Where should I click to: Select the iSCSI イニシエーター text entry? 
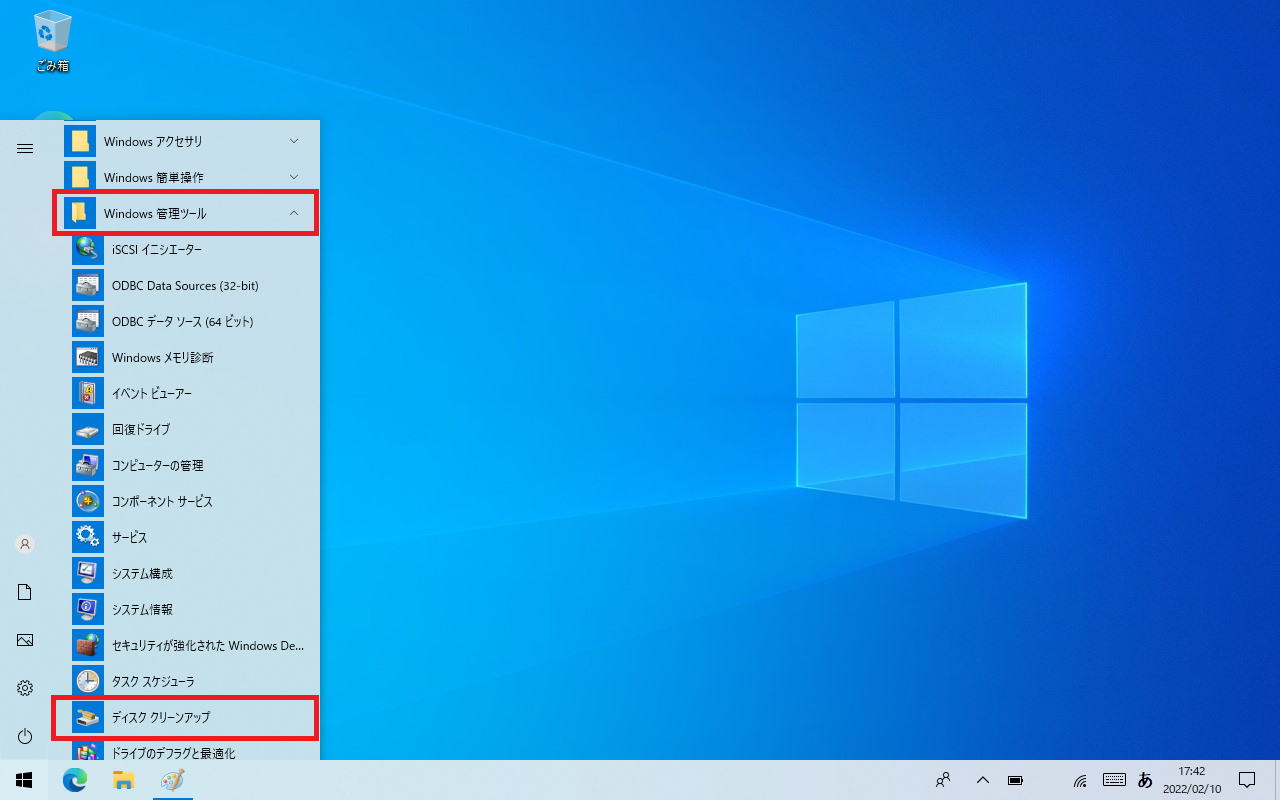coord(157,249)
